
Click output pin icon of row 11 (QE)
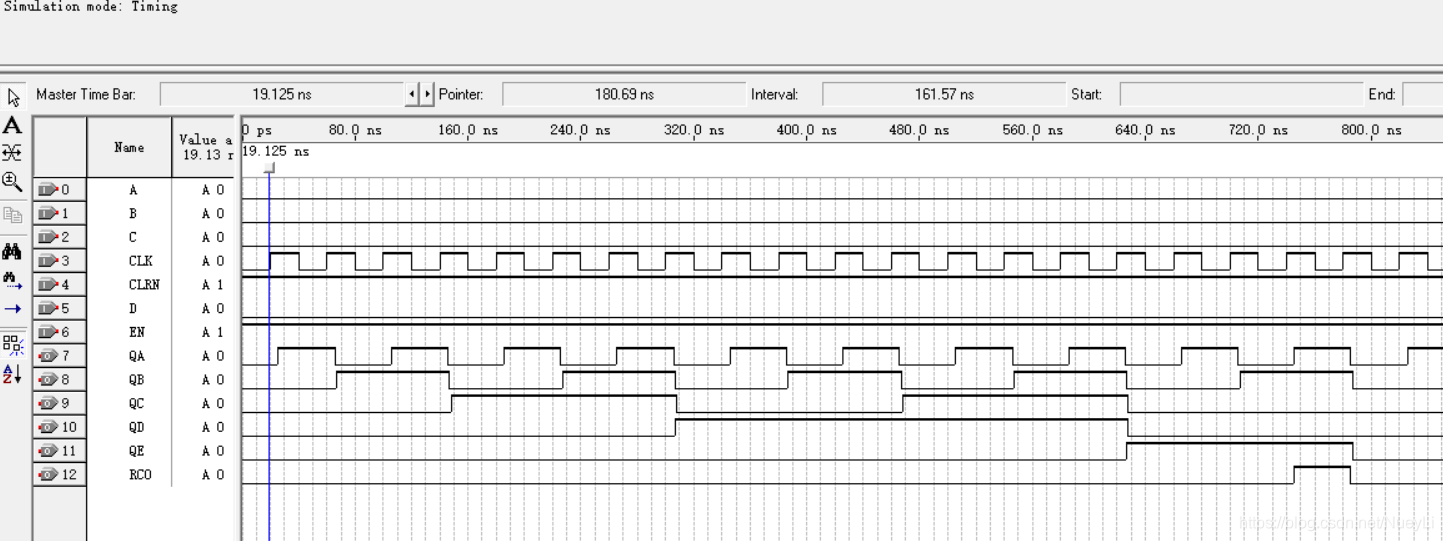[48, 451]
